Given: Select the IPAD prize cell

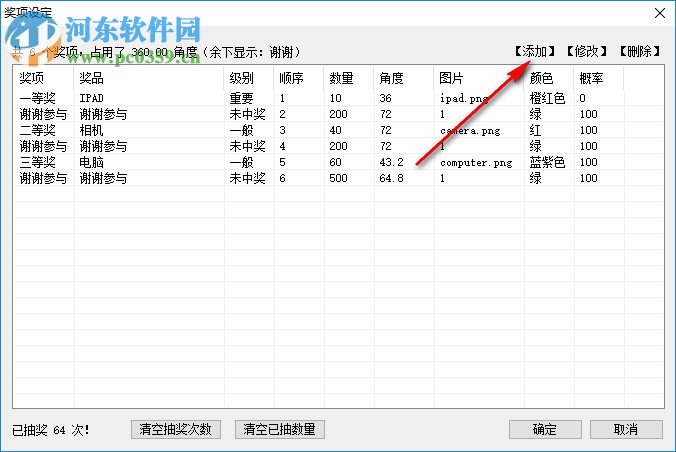Looking at the screenshot, I should pyautogui.click(x=91, y=98).
